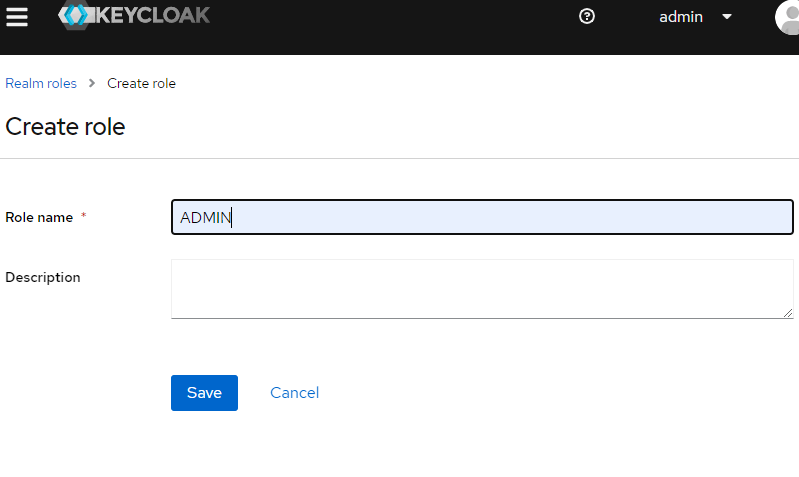Click the Create role page heading
Image resolution: width=799 pixels, height=477 pixels.
point(65,126)
